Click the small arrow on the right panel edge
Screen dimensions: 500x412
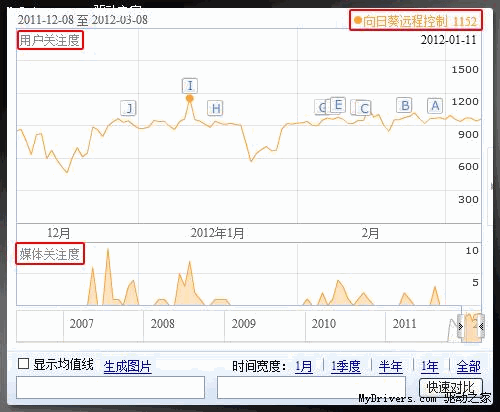point(492,187)
